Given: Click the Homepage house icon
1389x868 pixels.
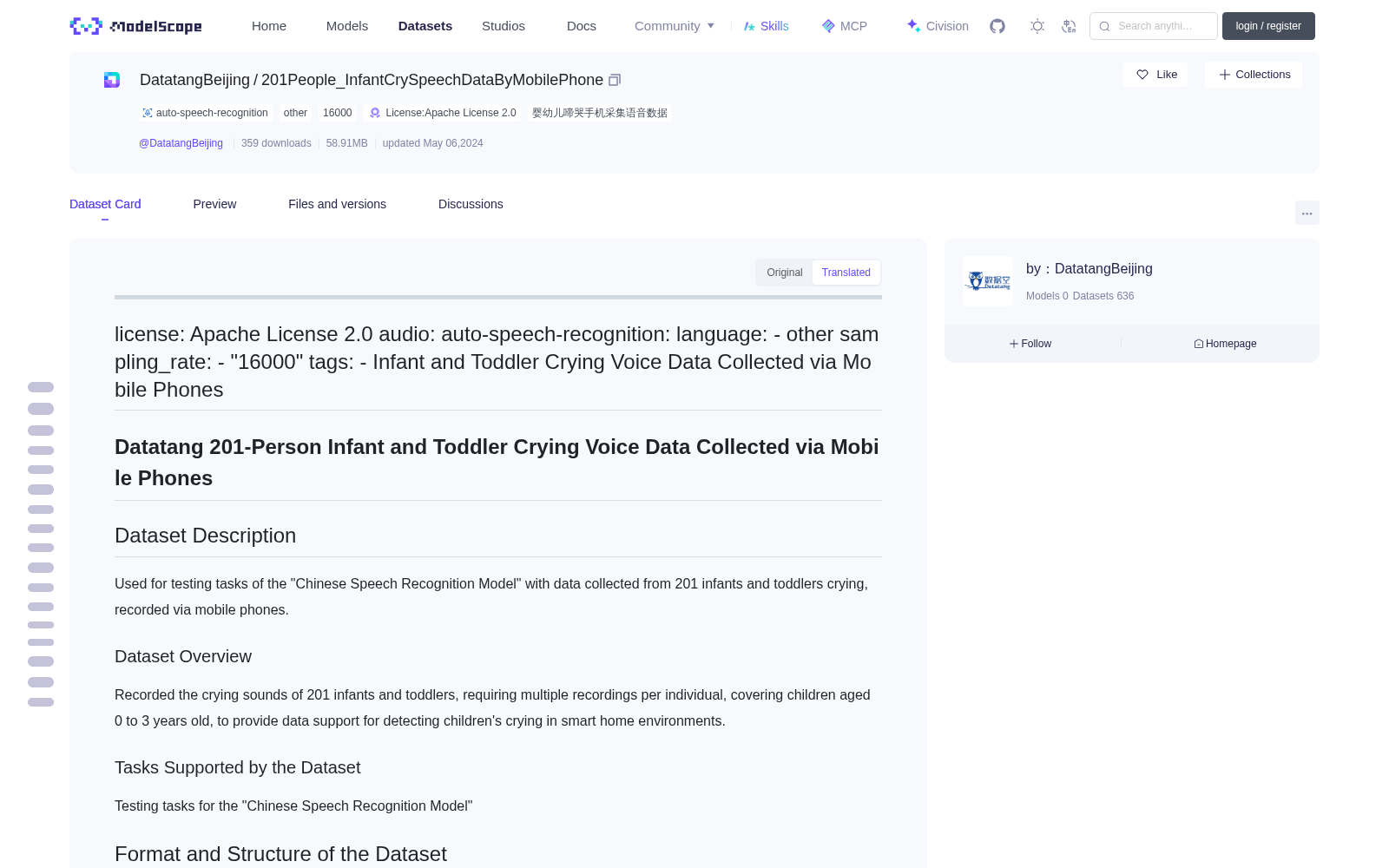Looking at the screenshot, I should point(1199,344).
